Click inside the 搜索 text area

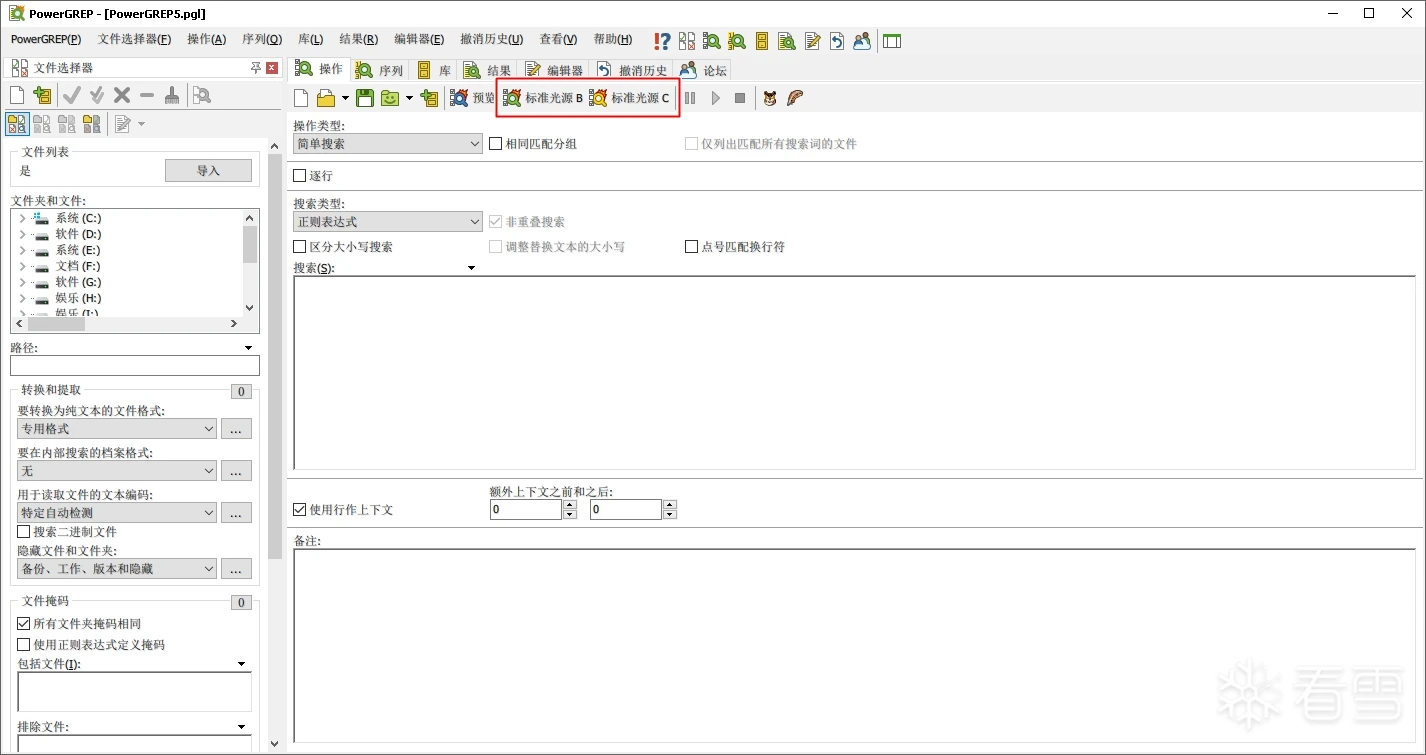854,372
